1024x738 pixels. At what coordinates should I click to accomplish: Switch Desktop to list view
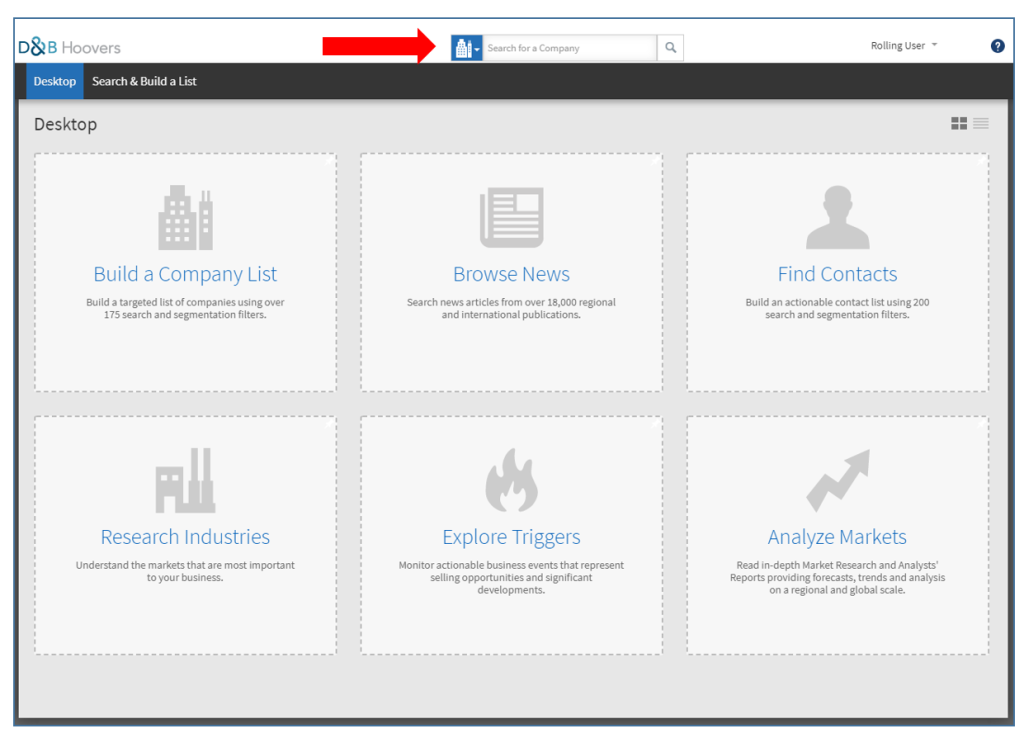(x=981, y=123)
